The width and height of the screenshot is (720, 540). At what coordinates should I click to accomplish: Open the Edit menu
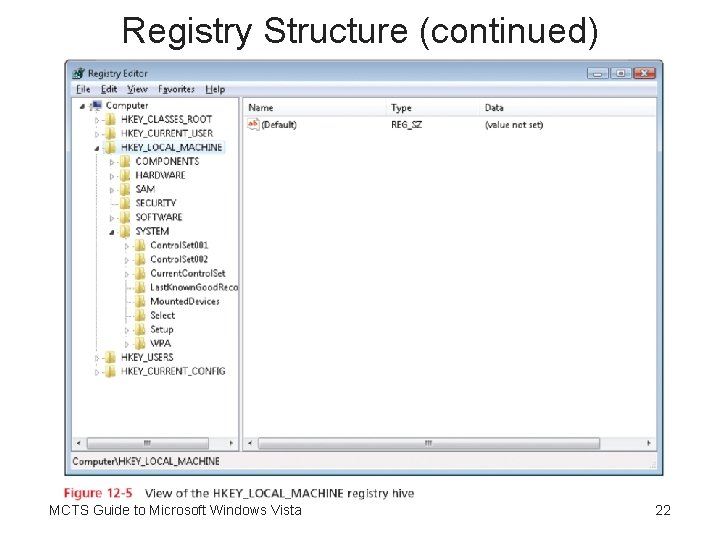[x=109, y=89]
